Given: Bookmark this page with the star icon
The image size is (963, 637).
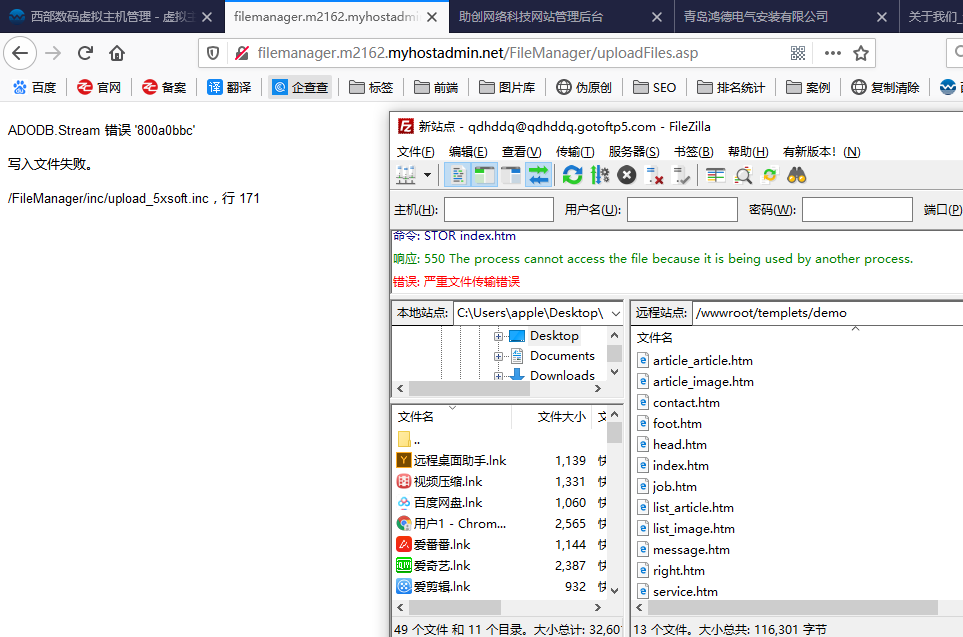Looking at the screenshot, I should (x=860, y=53).
